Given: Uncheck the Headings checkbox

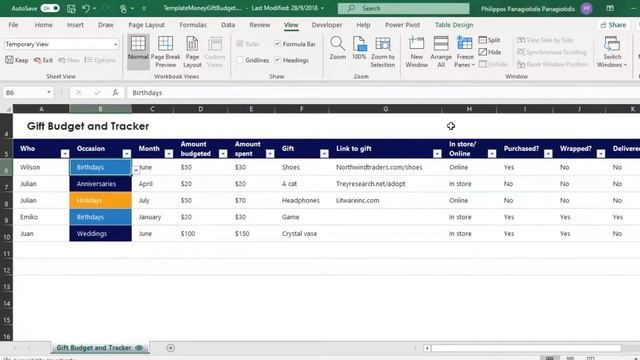Looking at the screenshot, I should (278, 60).
